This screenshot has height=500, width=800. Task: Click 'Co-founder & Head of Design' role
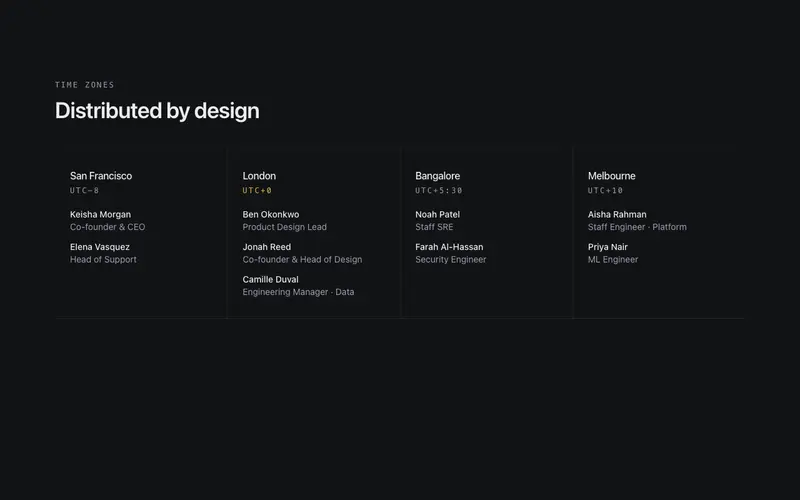(303, 260)
